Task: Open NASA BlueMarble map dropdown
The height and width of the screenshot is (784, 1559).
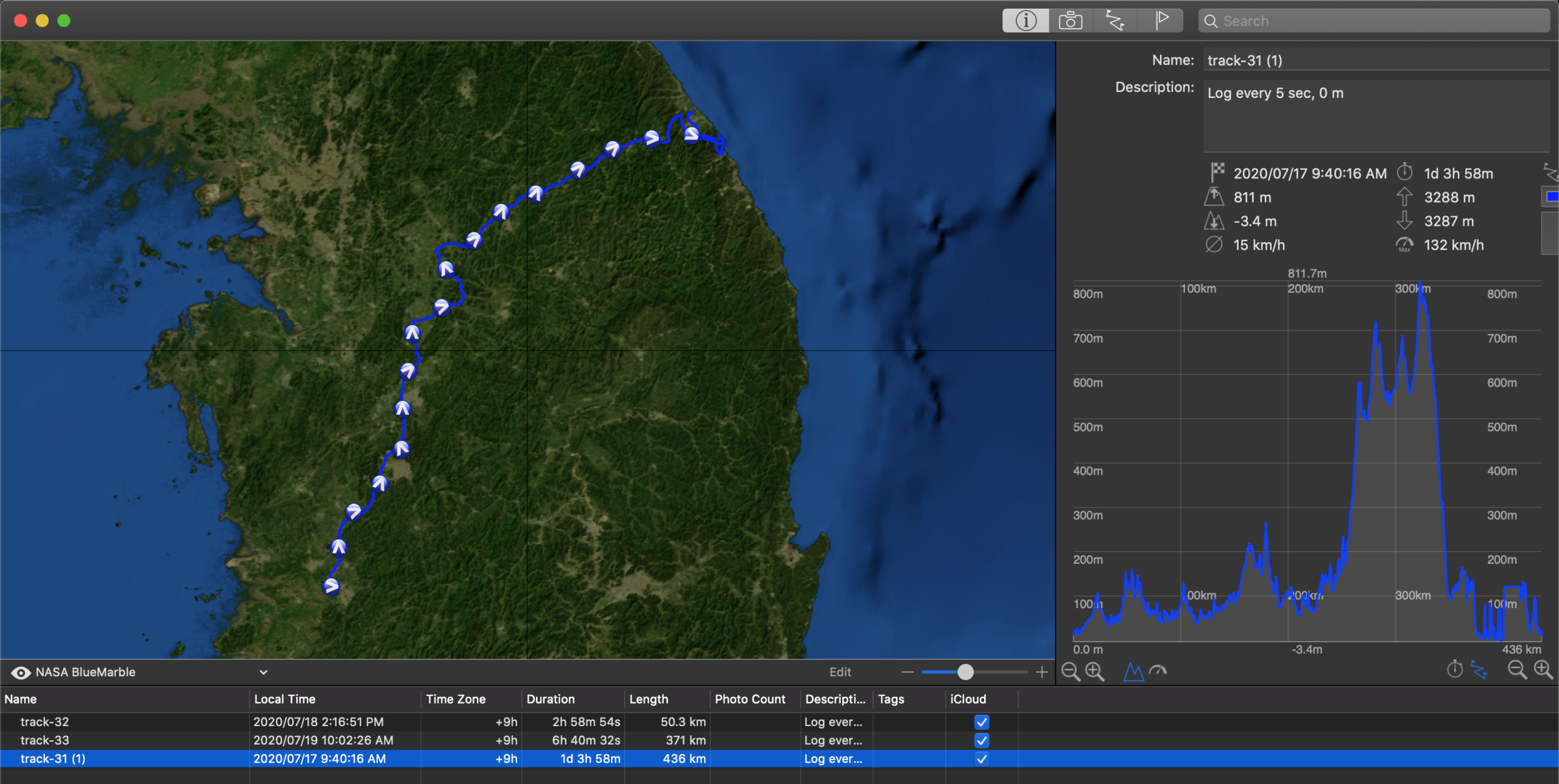Action: (x=152, y=672)
